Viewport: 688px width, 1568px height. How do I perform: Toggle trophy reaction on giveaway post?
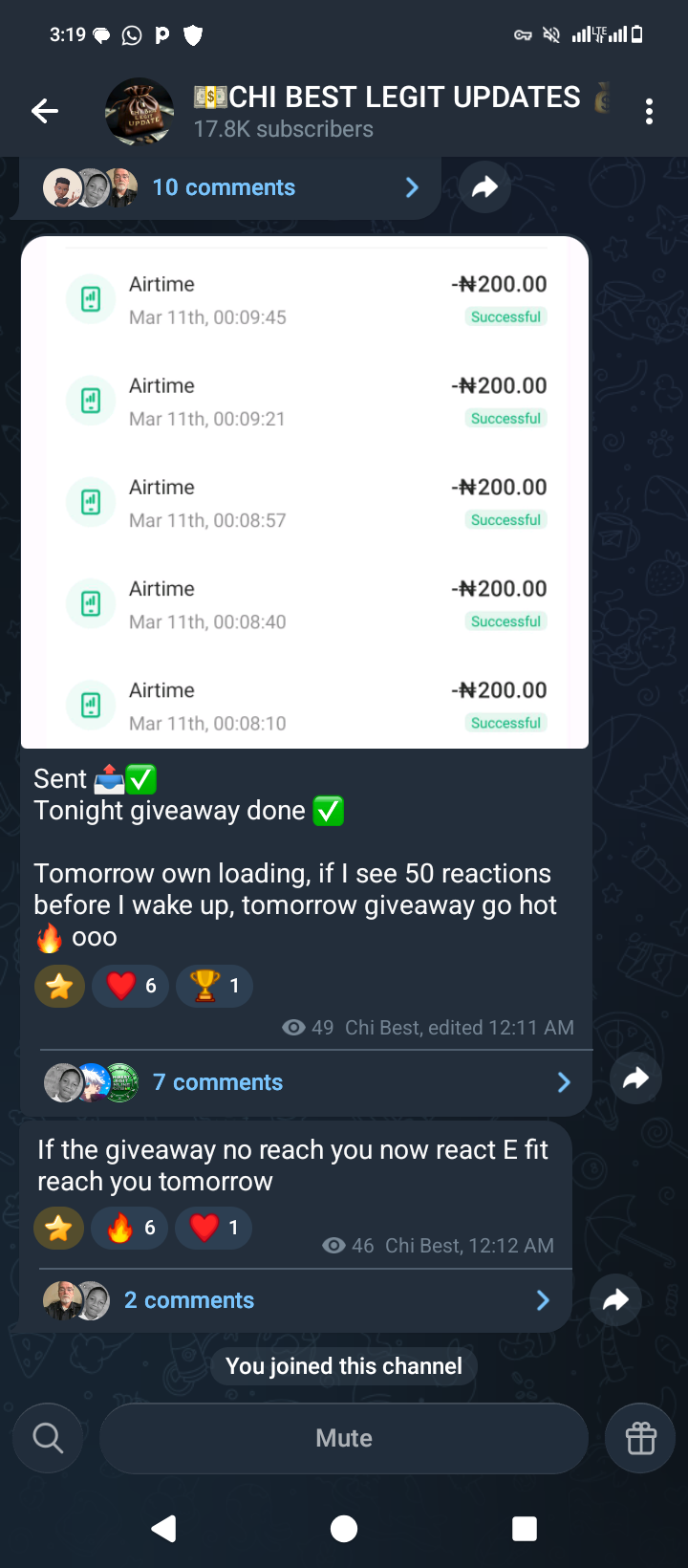215,986
